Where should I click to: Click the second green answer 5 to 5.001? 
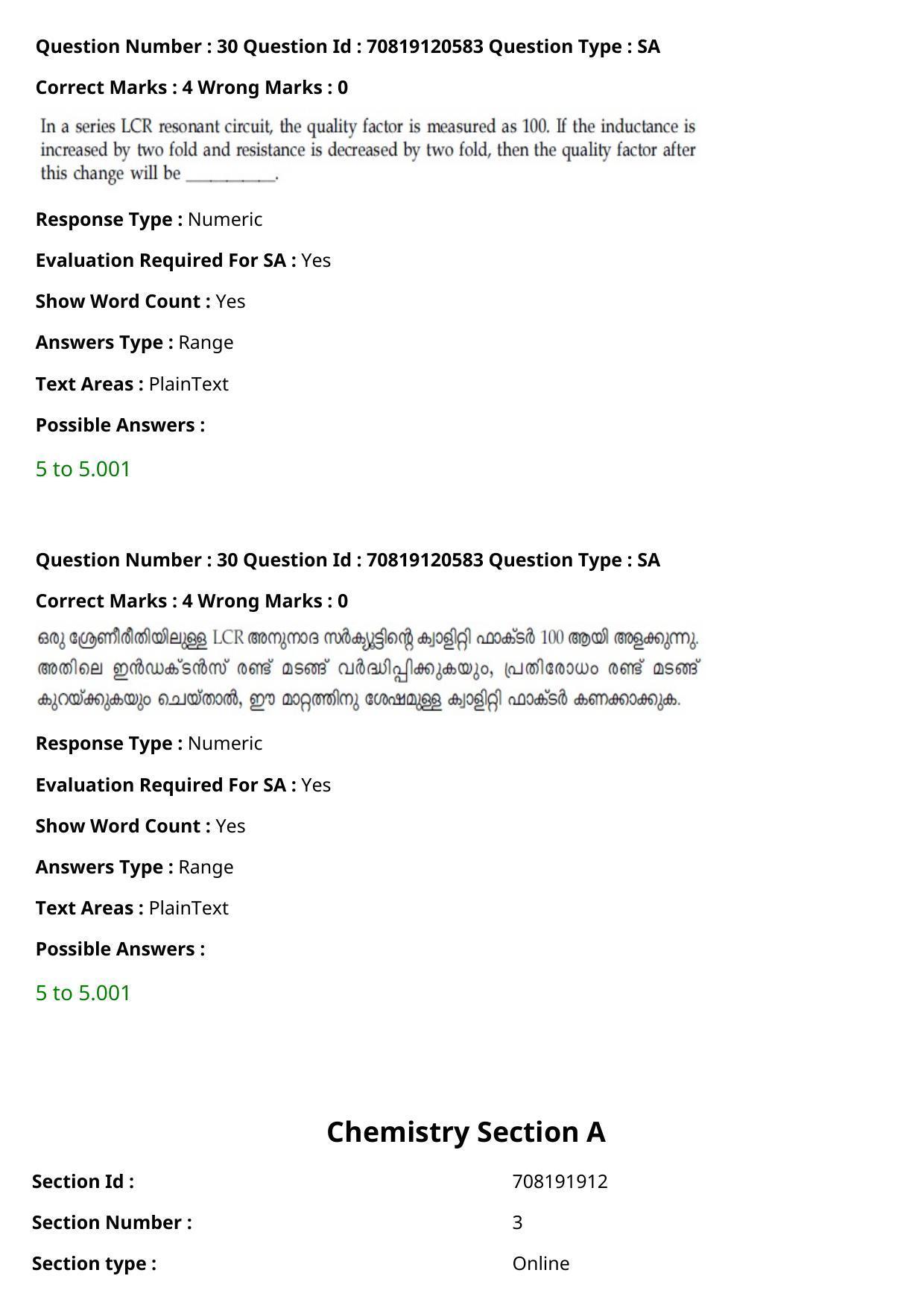coord(83,993)
